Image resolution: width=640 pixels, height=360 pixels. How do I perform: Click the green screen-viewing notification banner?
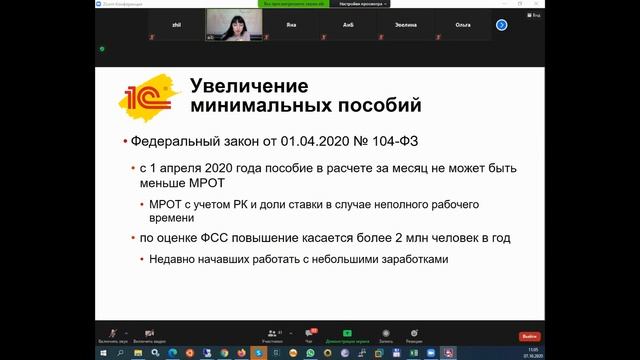click(293, 4)
